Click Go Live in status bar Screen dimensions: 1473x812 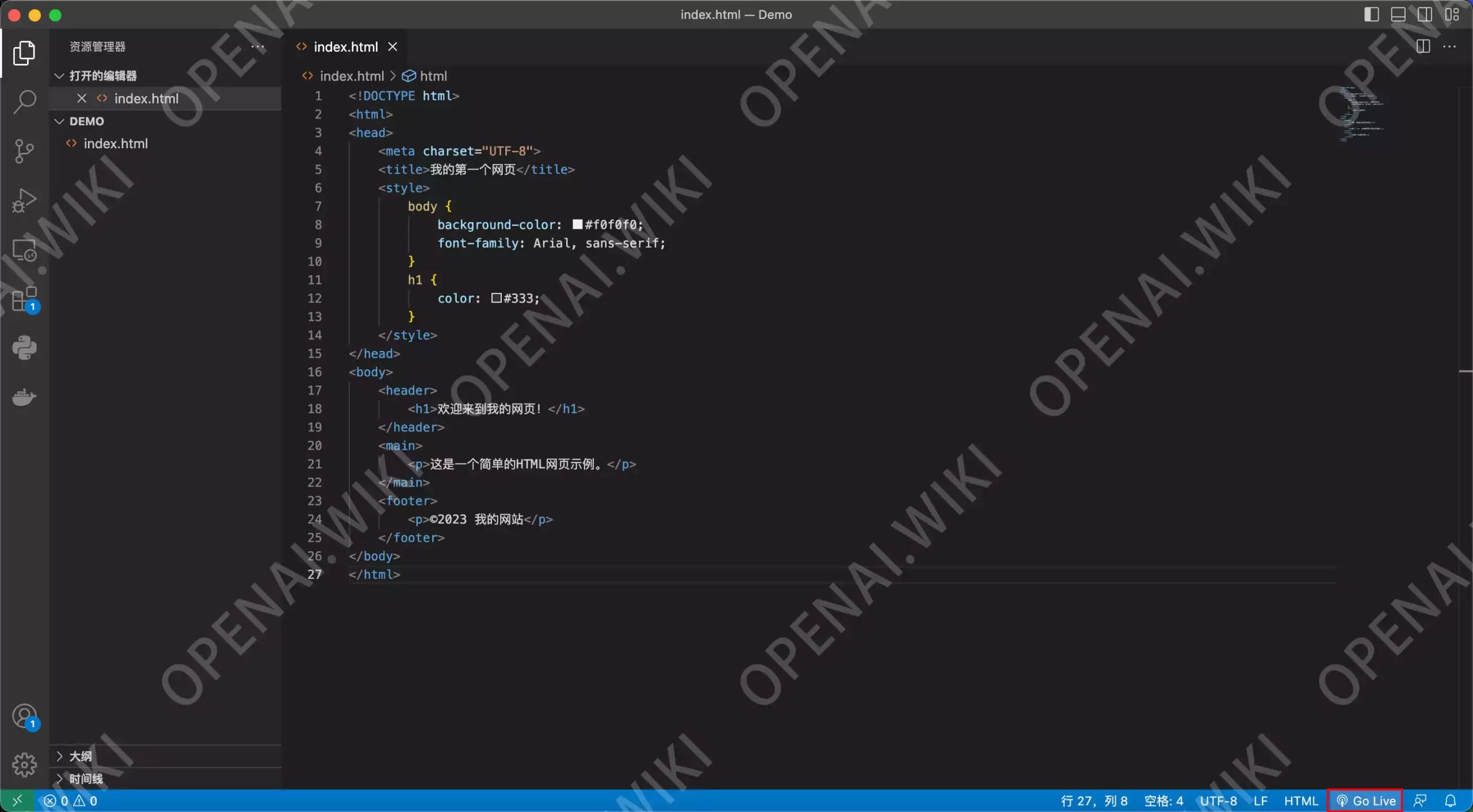click(x=1365, y=800)
